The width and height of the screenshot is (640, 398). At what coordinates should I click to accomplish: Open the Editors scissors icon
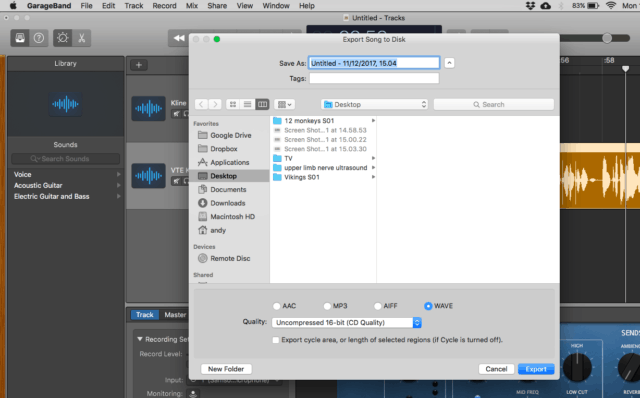click(82, 38)
